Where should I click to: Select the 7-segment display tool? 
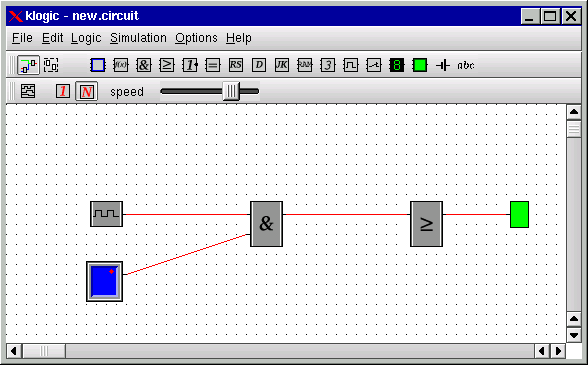tap(397, 65)
